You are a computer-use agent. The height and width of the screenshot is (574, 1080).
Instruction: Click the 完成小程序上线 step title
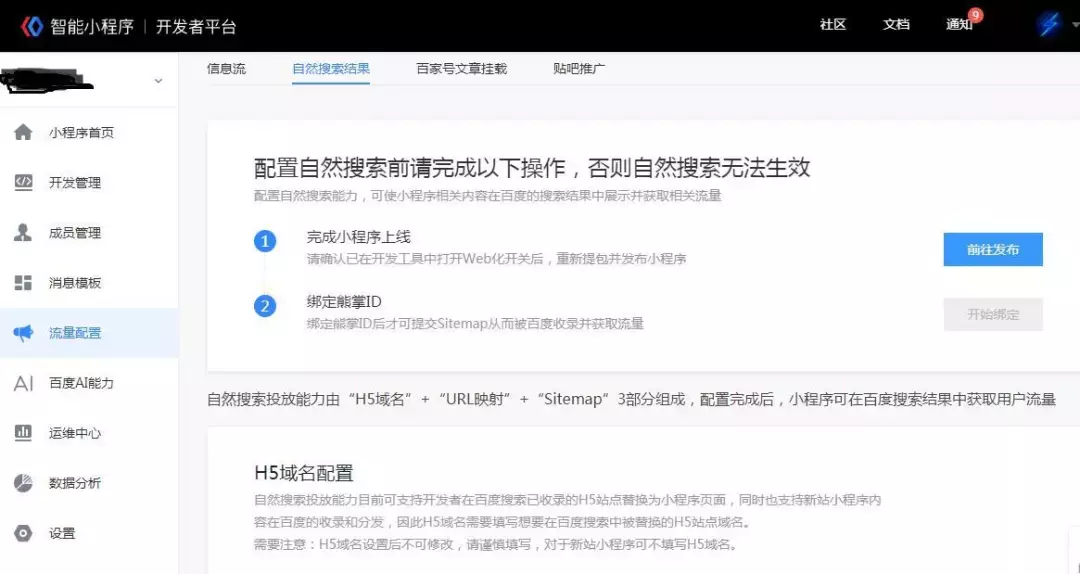tap(358, 237)
